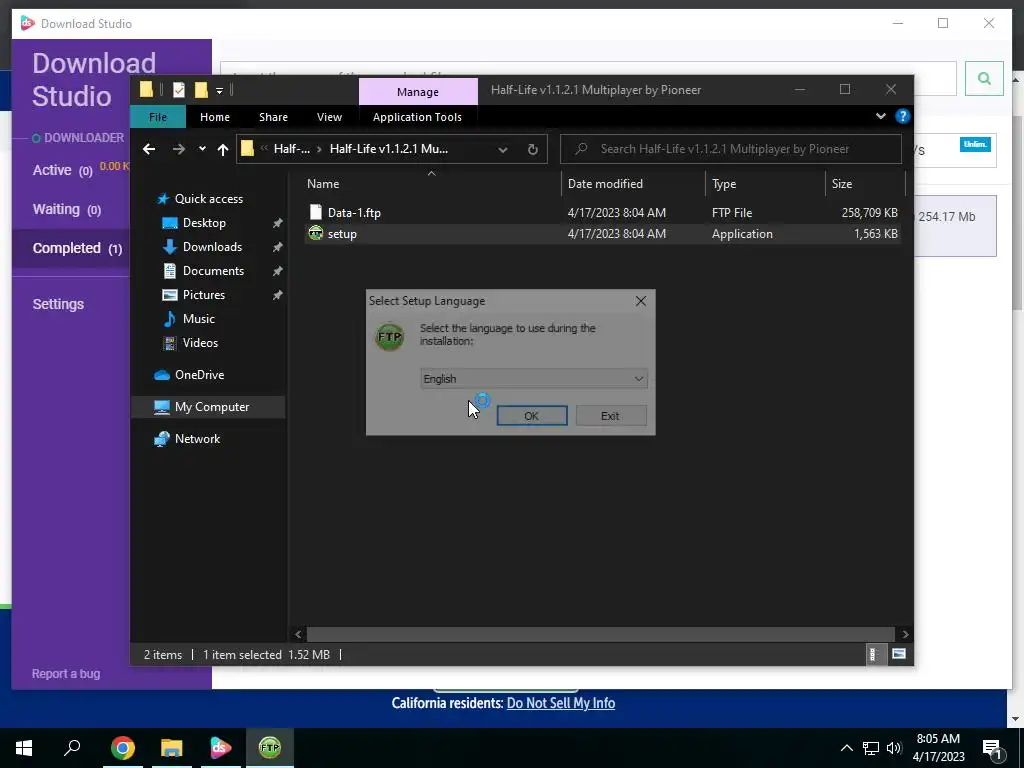Click the search button in Download Studio

pyautogui.click(x=984, y=78)
